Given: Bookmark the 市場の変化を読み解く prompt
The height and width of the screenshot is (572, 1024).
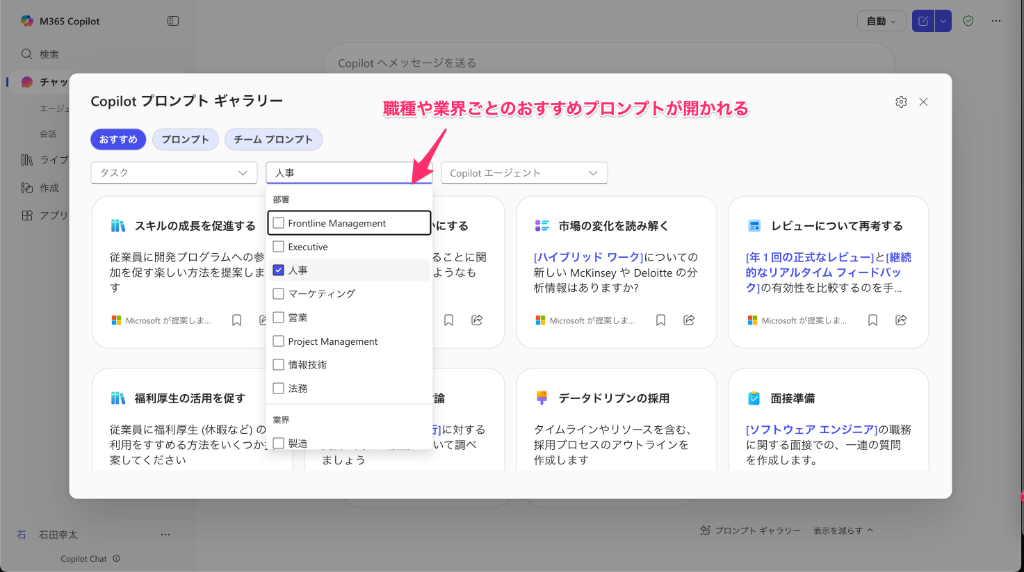Looking at the screenshot, I should pyautogui.click(x=661, y=320).
